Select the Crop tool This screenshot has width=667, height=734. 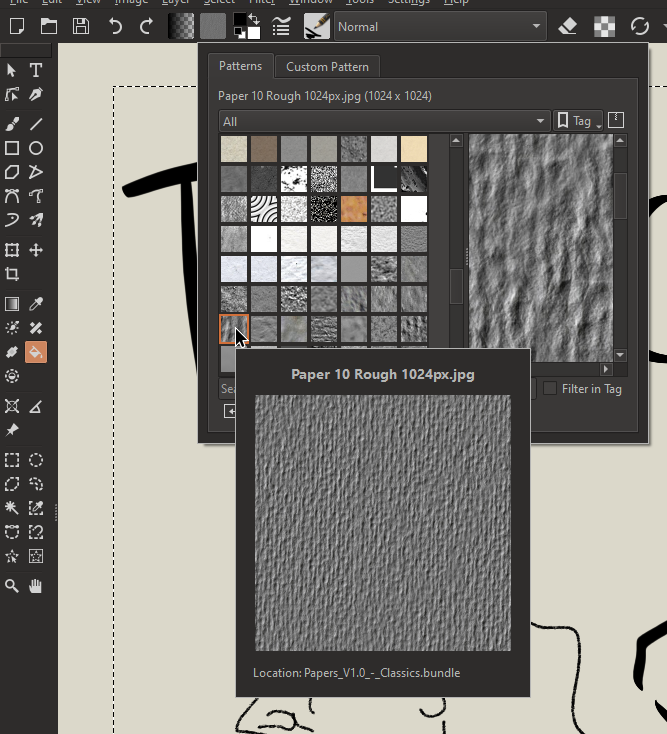[12, 274]
